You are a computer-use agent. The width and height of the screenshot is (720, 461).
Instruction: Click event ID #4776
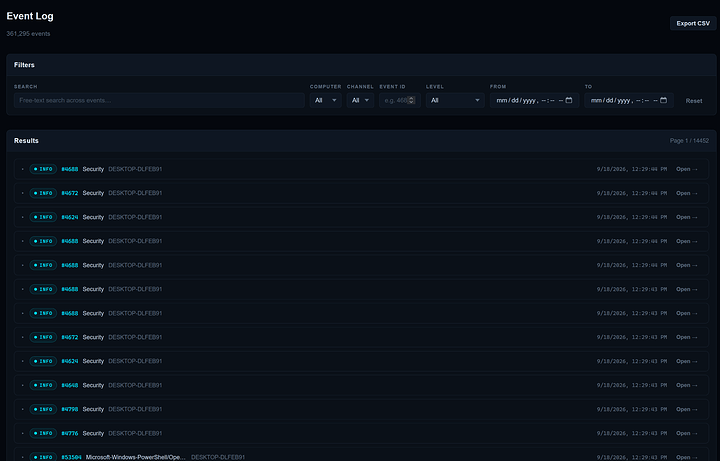coord(70,433)
